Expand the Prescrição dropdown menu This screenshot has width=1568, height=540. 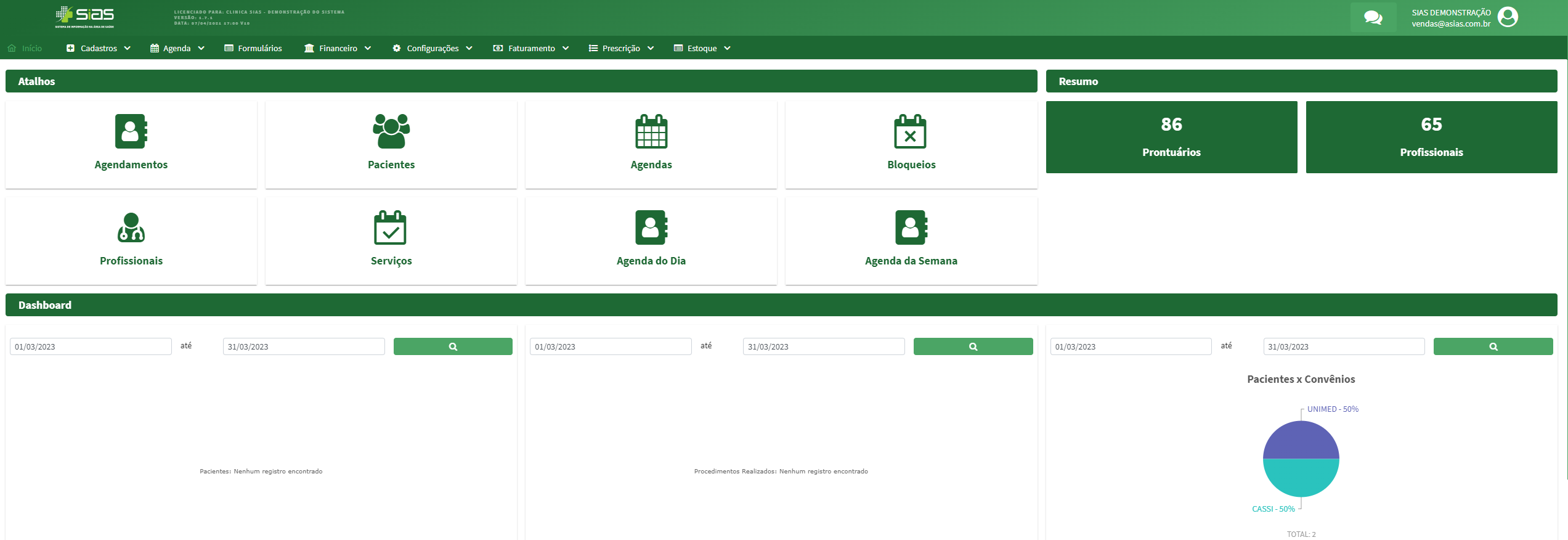tap(621, 48)
